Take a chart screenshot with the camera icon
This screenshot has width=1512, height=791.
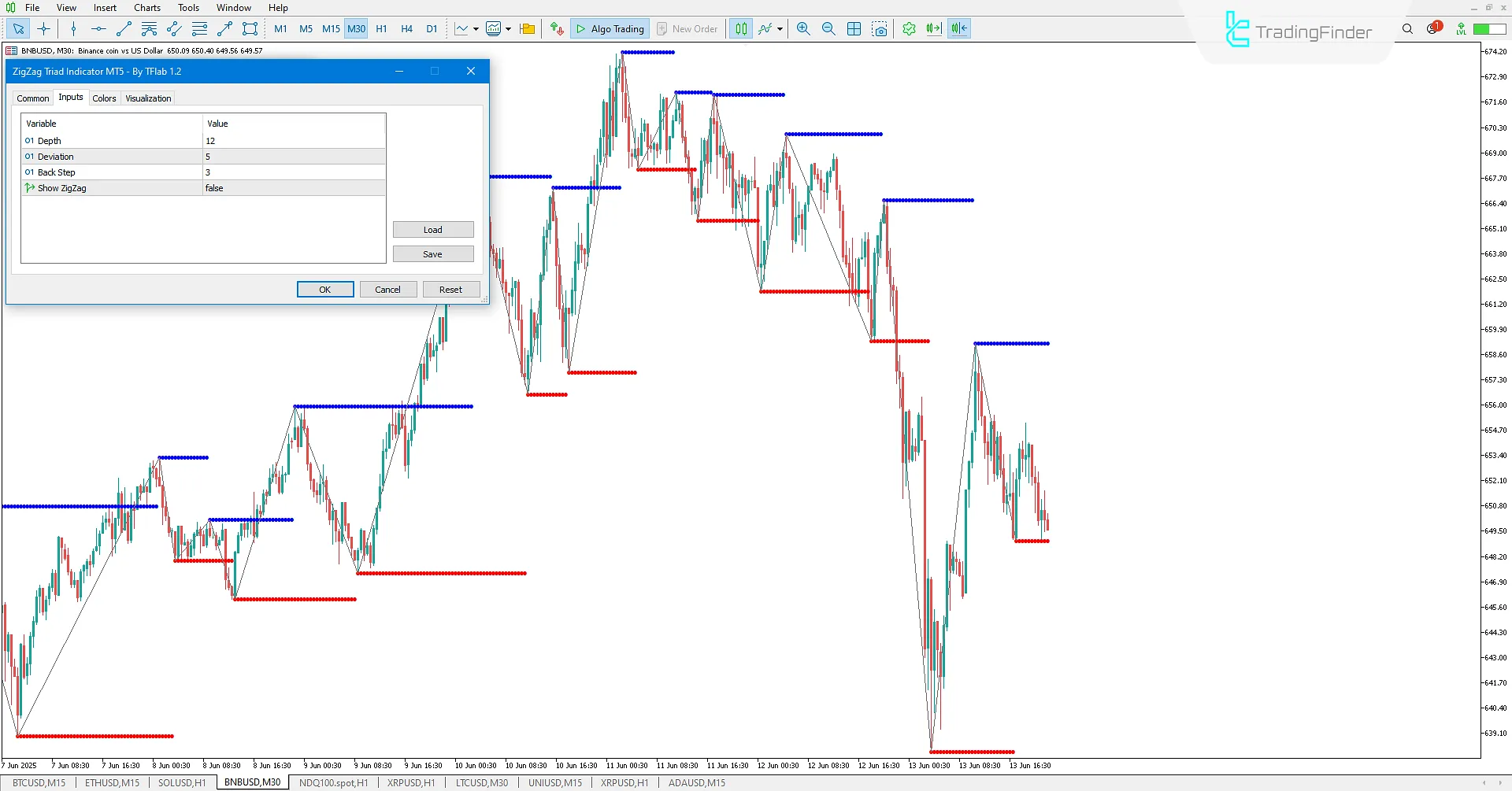(880, 28)
